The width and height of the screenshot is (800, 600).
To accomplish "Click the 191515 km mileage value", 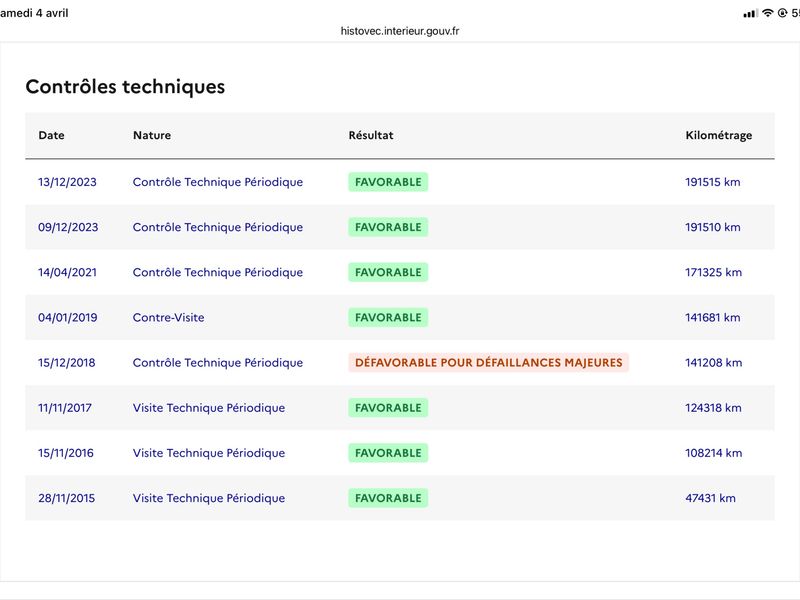I will [x=713, y=182].
